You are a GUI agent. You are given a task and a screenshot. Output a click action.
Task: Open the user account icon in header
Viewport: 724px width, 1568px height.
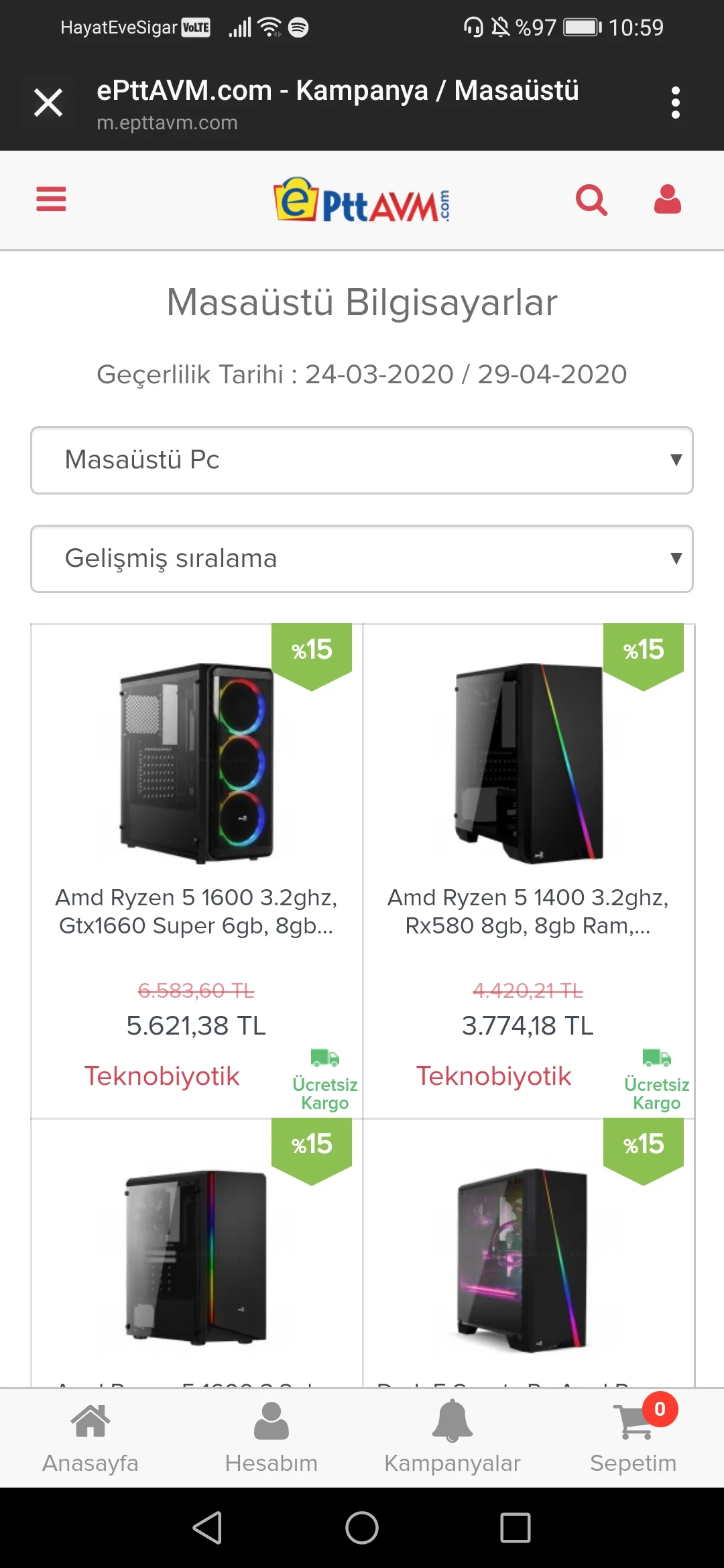point(667,200)
